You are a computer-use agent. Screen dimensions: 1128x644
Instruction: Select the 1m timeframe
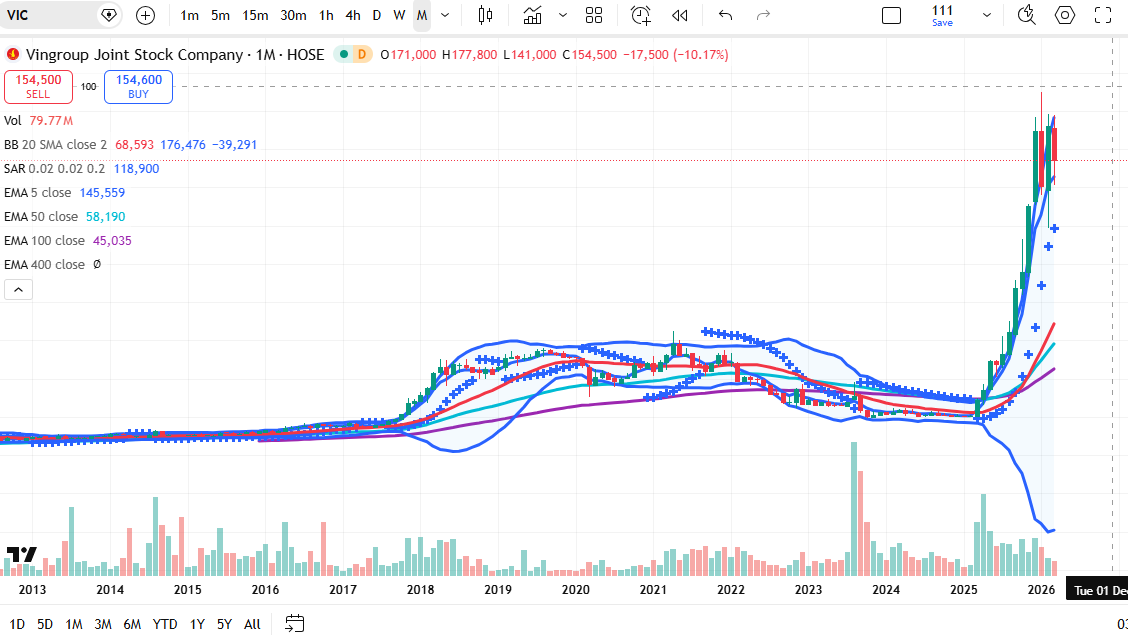[x=189, y=15]
